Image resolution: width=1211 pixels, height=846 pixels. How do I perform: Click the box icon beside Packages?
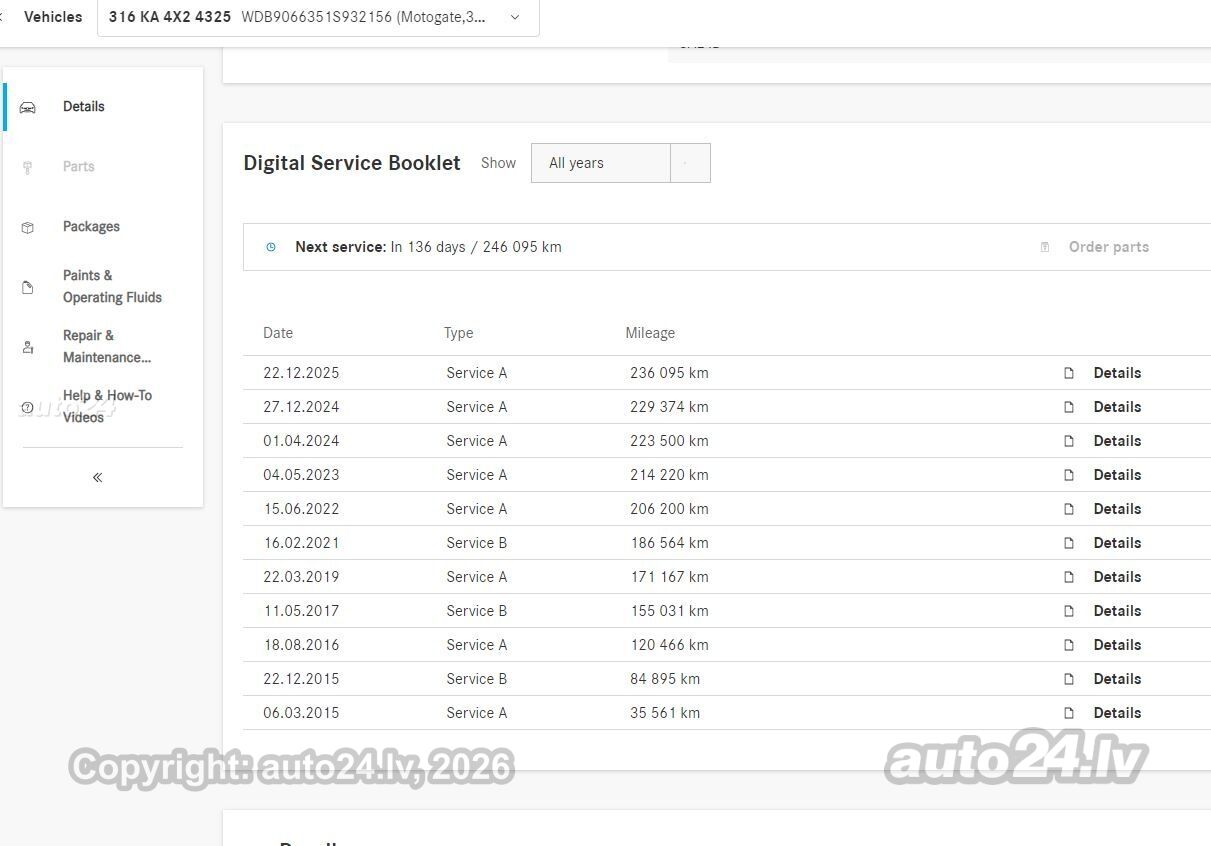[x=28, y=227]
